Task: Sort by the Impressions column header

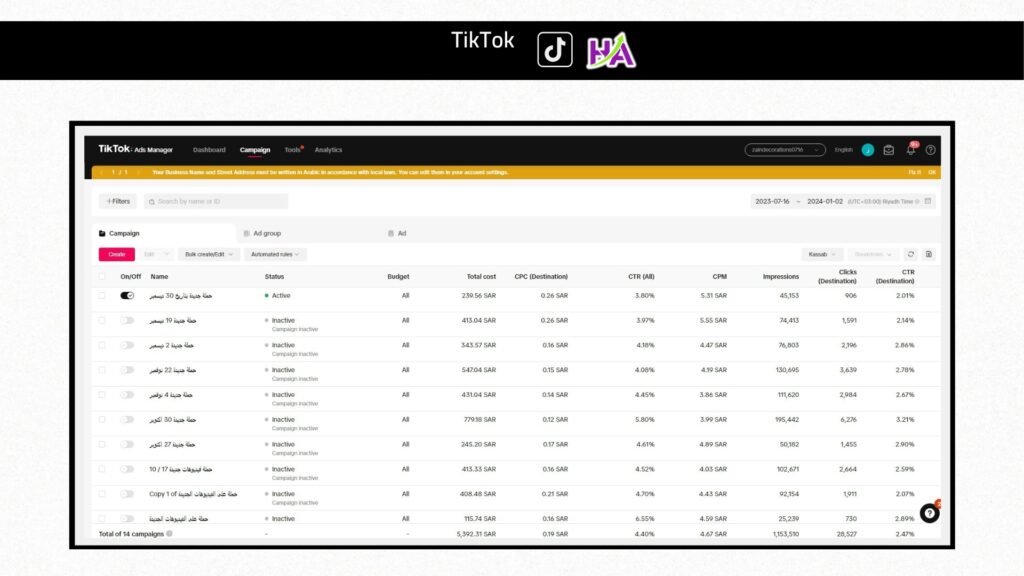Action: tap(780, 276)
